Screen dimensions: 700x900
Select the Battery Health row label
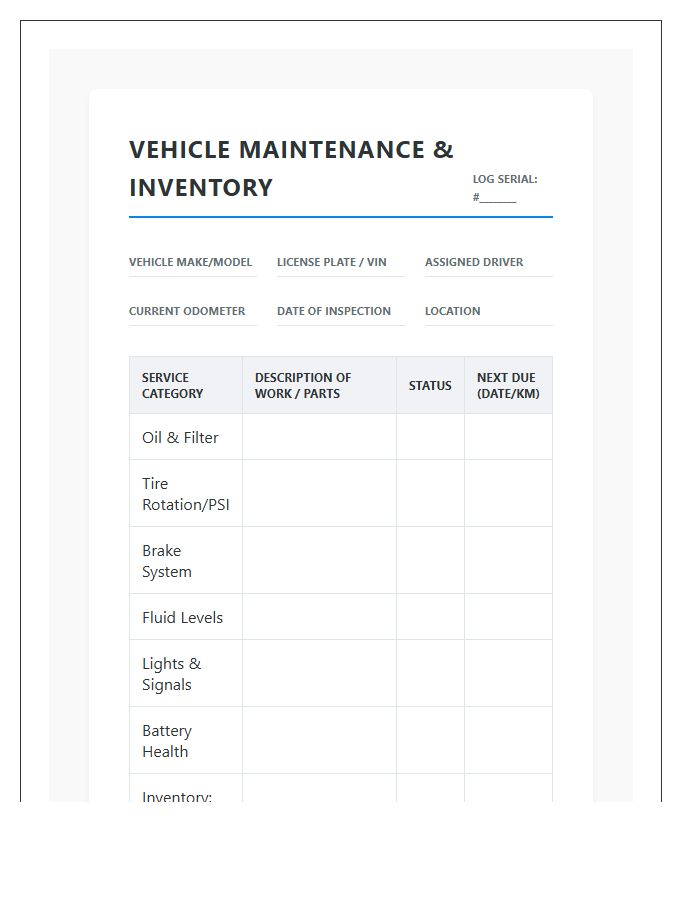pos(167,741)
